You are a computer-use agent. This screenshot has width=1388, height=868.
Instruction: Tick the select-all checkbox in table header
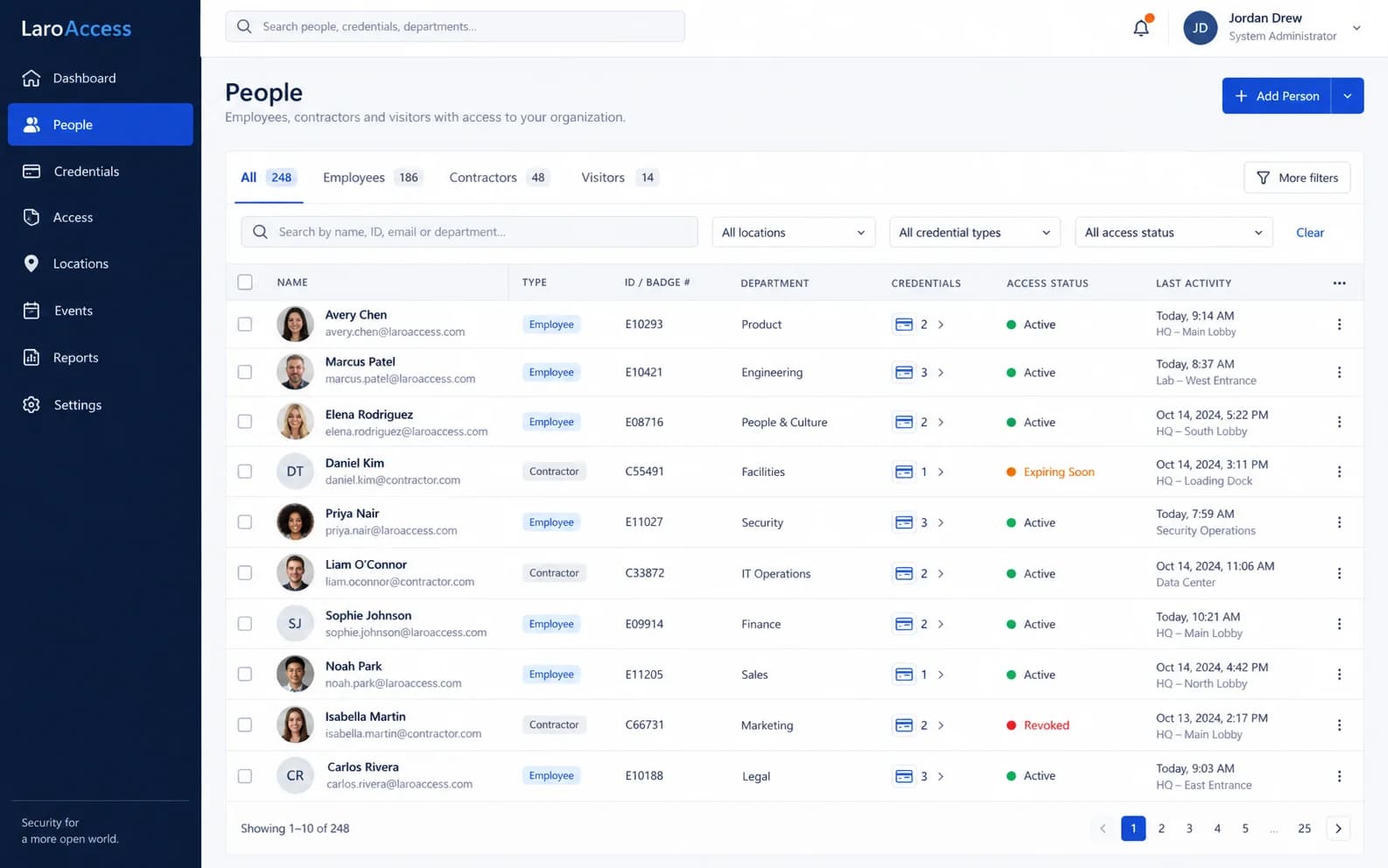(245, 283)
